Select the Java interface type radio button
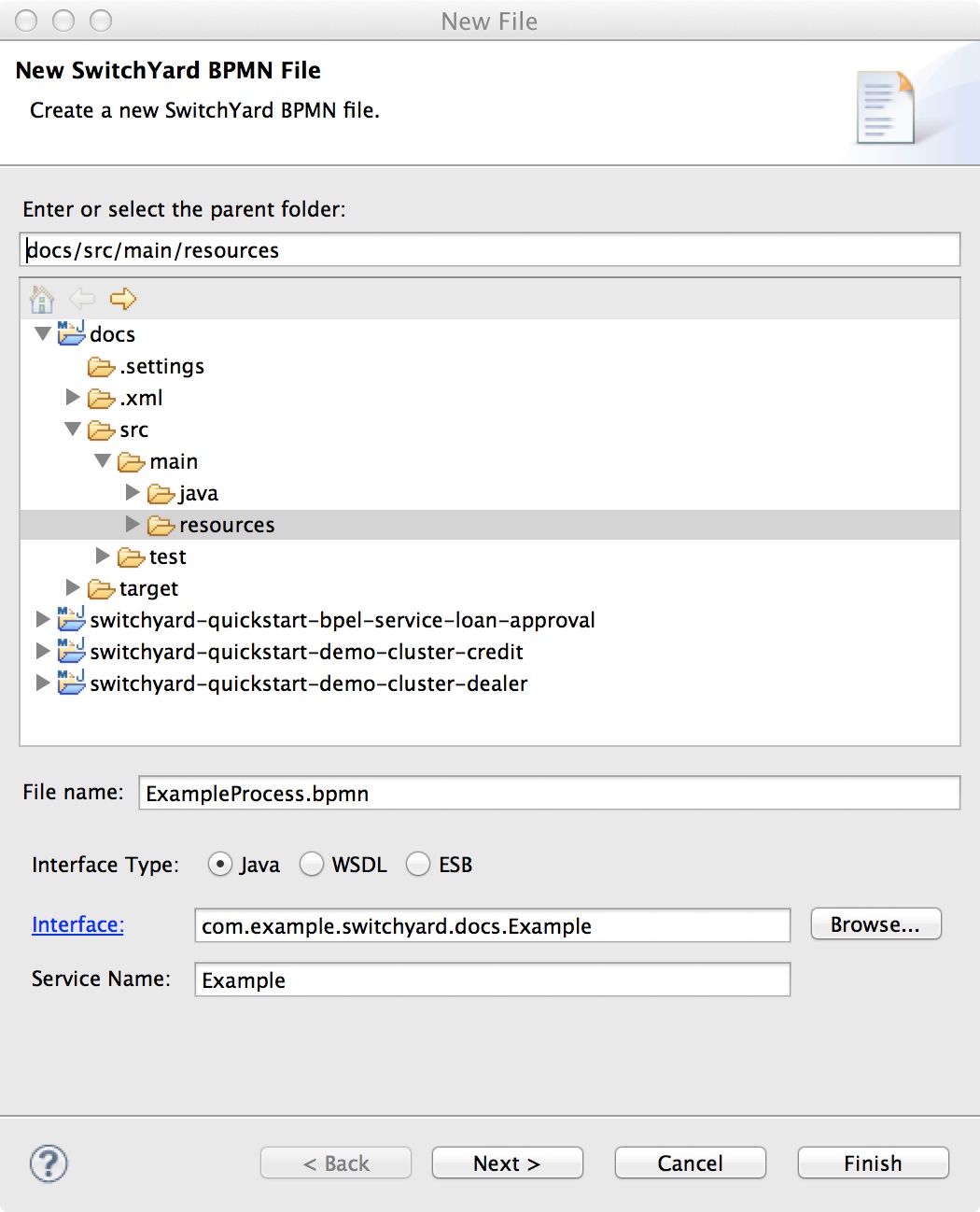This screenshot has height=1212, width=980. (220, 865)
